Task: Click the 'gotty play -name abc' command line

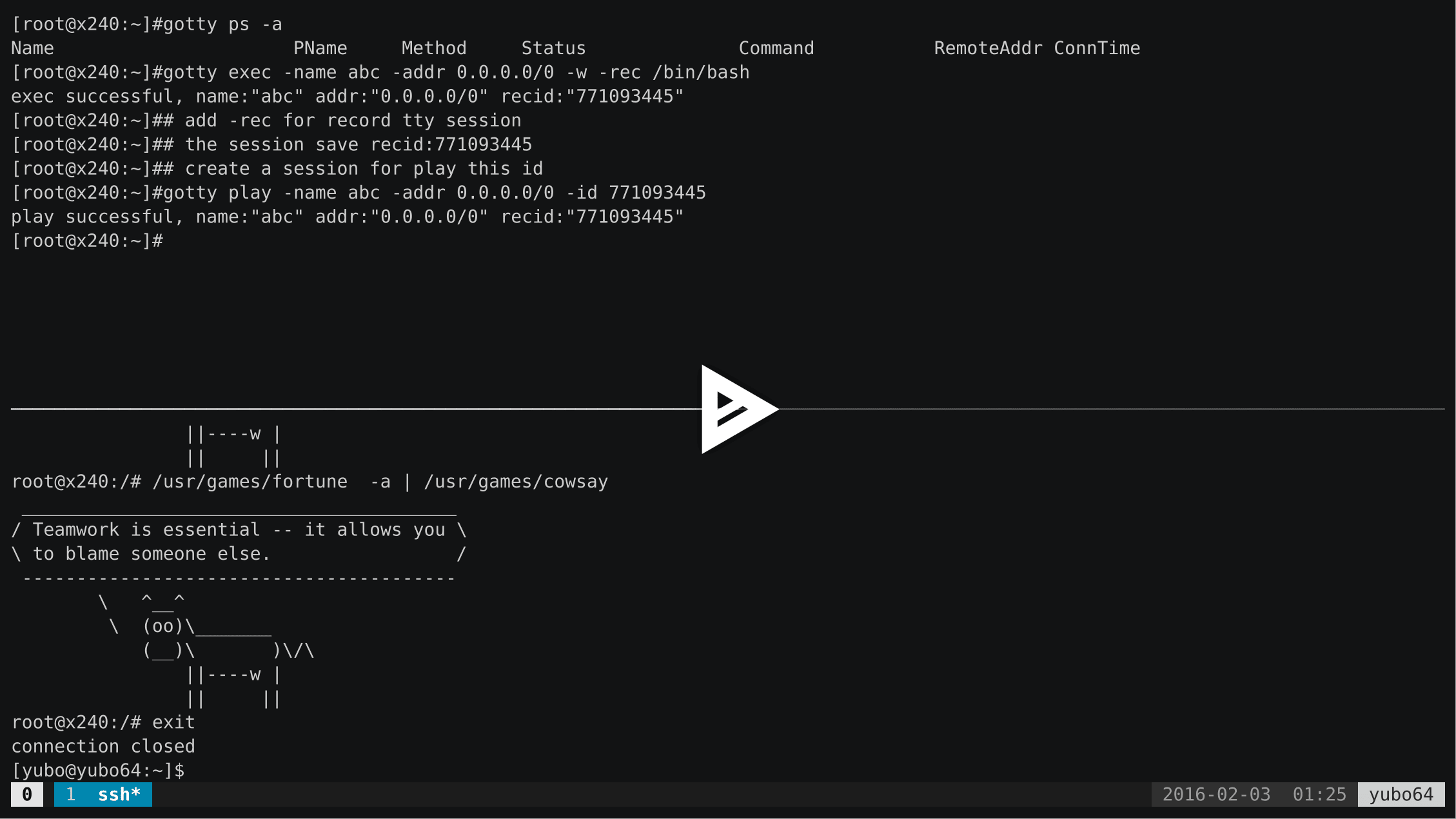Action: 359,193
